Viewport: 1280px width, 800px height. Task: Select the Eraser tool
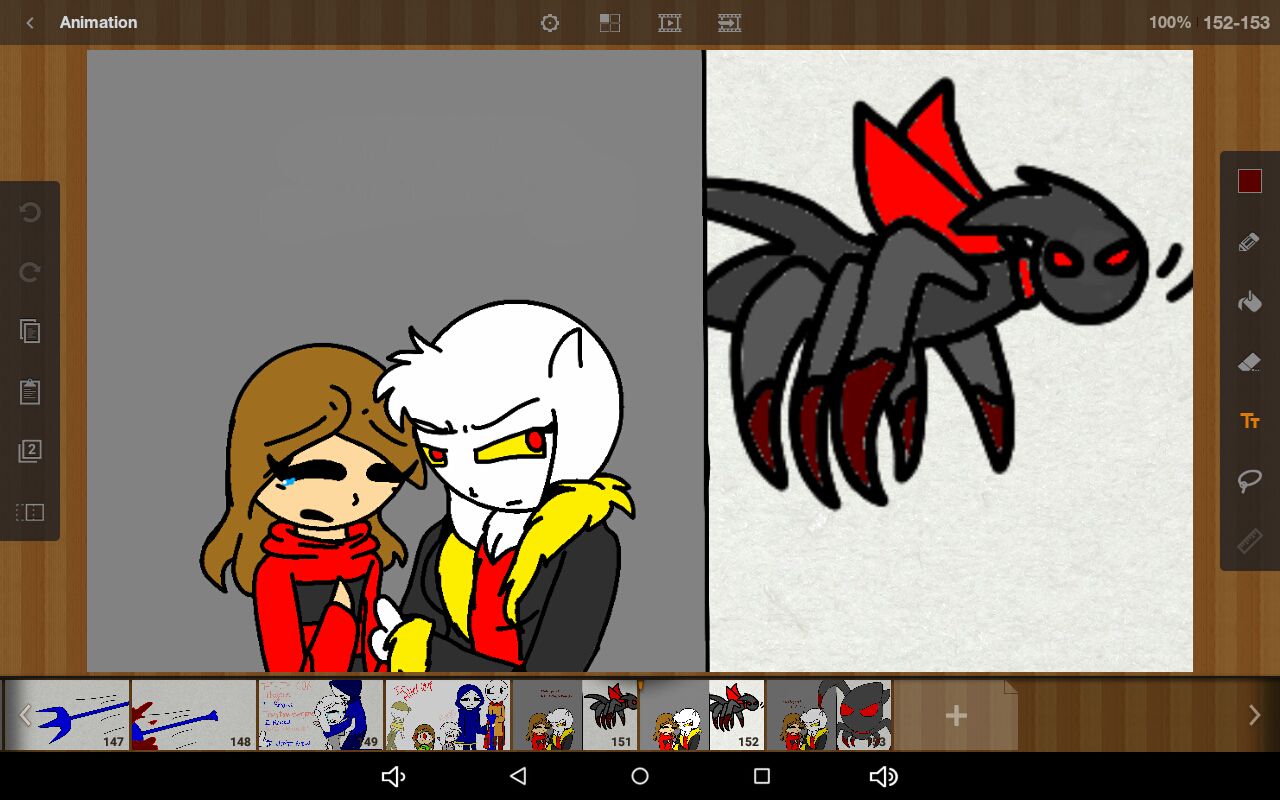point(1250,361)
